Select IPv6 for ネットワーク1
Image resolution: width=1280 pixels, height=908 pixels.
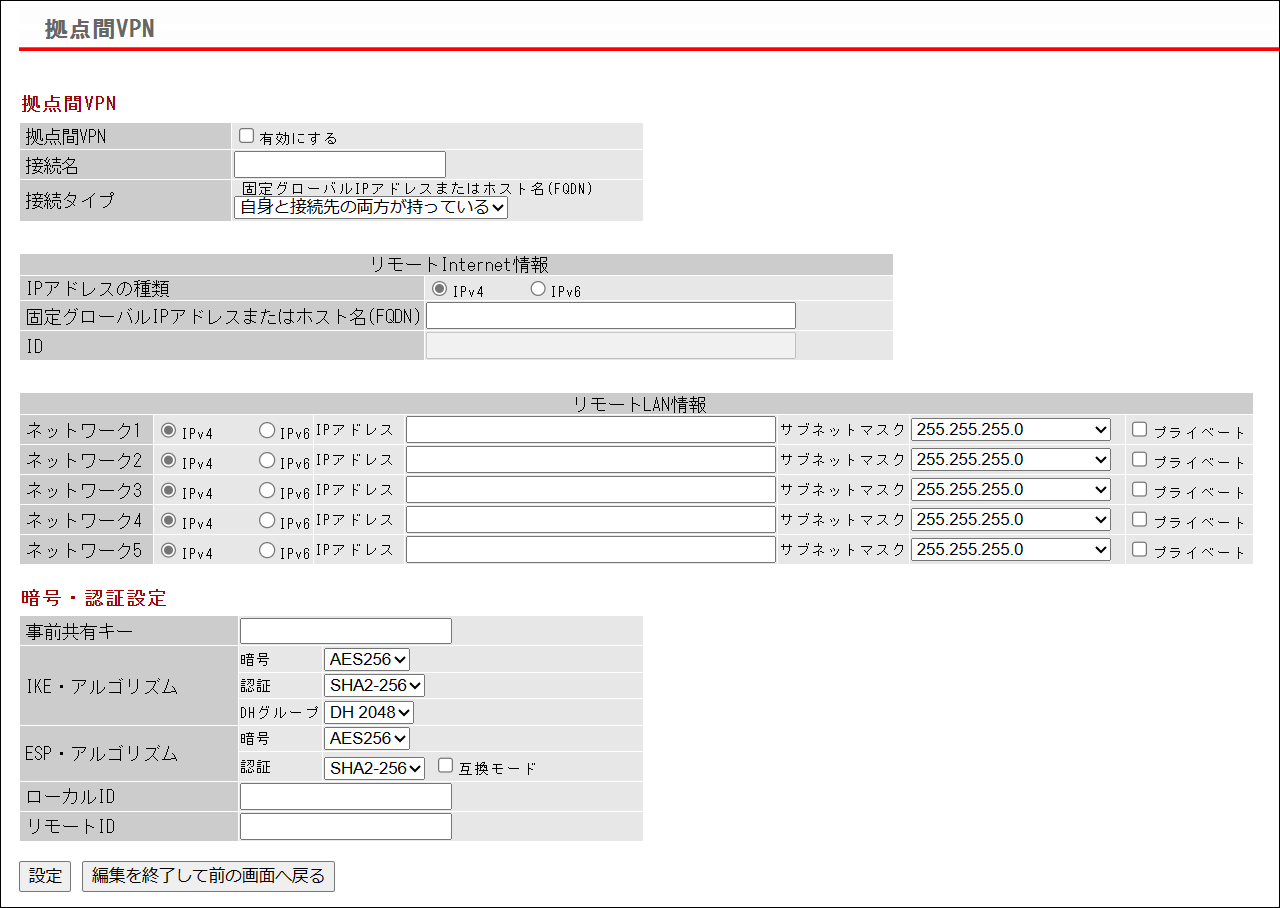pyautogui.click(x=266, y=430)
